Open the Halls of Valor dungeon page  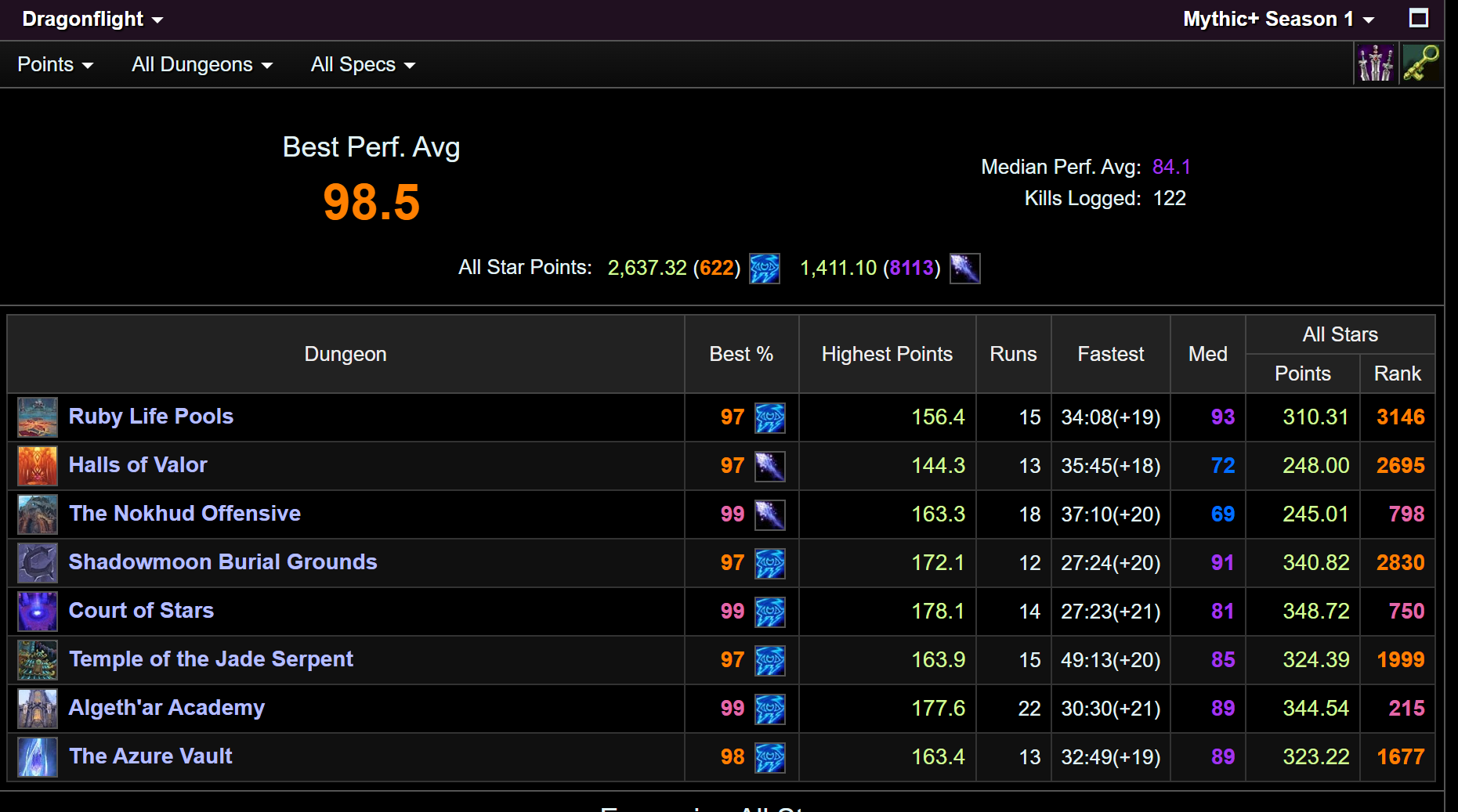pos(138,465)
